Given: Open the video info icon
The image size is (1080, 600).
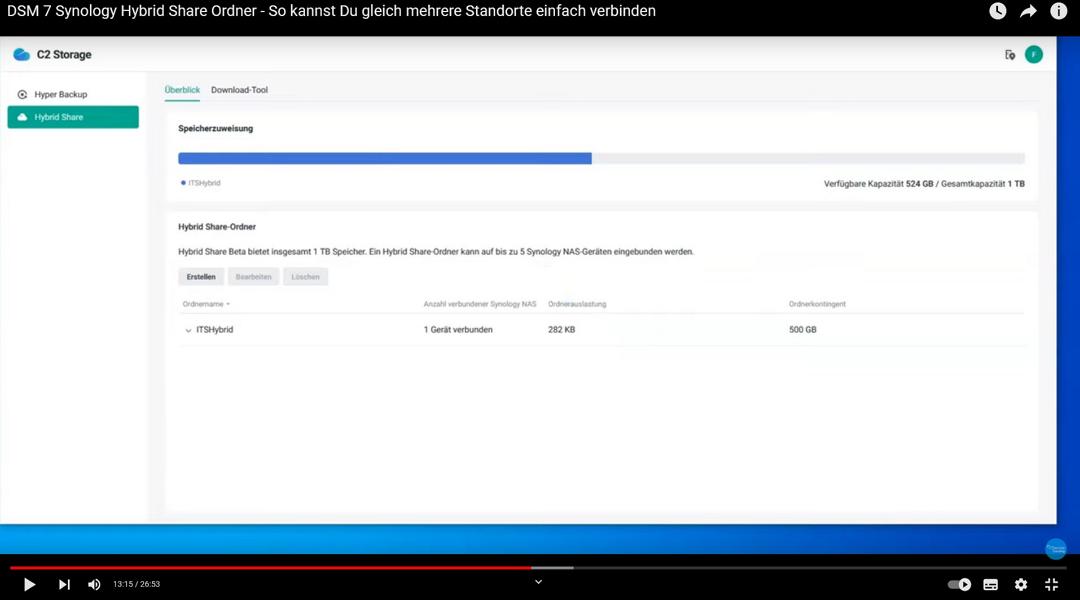Looking at the screenshot, I should [1059, 11].
